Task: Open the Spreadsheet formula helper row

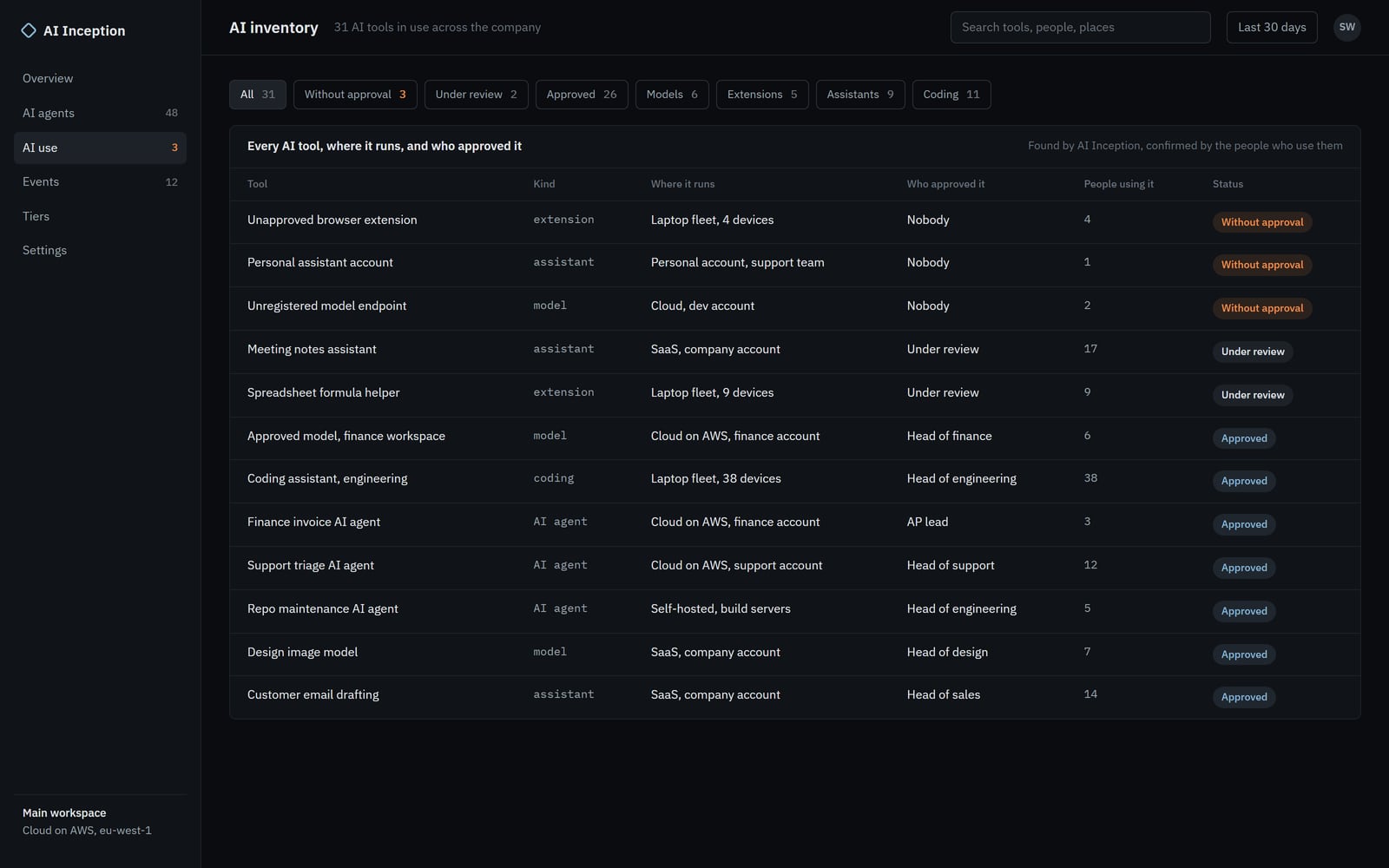Action: coord(794,395)
